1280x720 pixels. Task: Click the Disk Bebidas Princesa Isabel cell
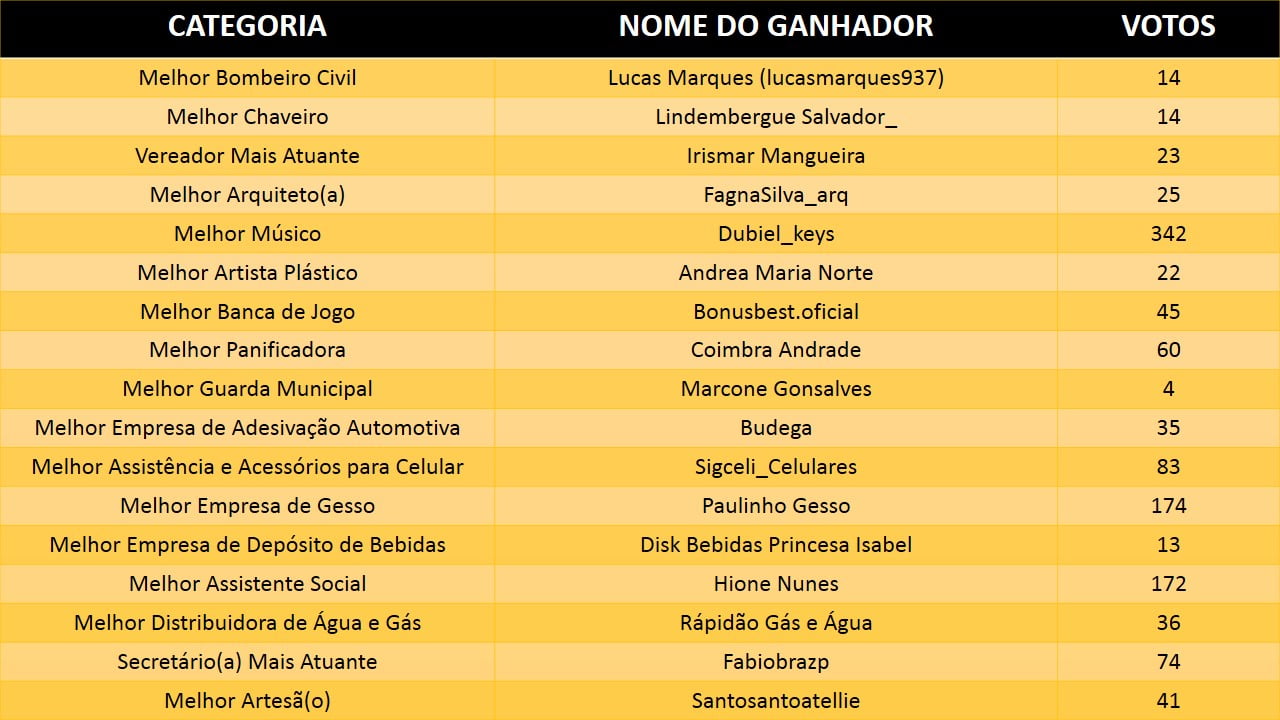point(776,545)
